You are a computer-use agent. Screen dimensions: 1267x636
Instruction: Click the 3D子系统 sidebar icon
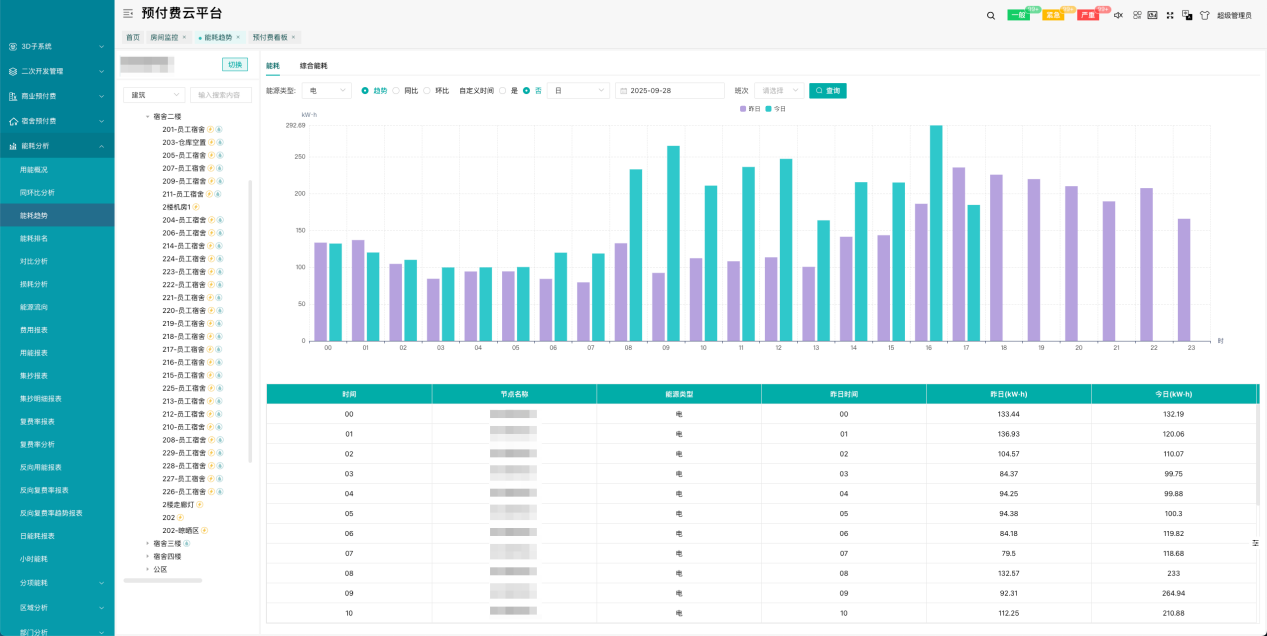point(13,46)
